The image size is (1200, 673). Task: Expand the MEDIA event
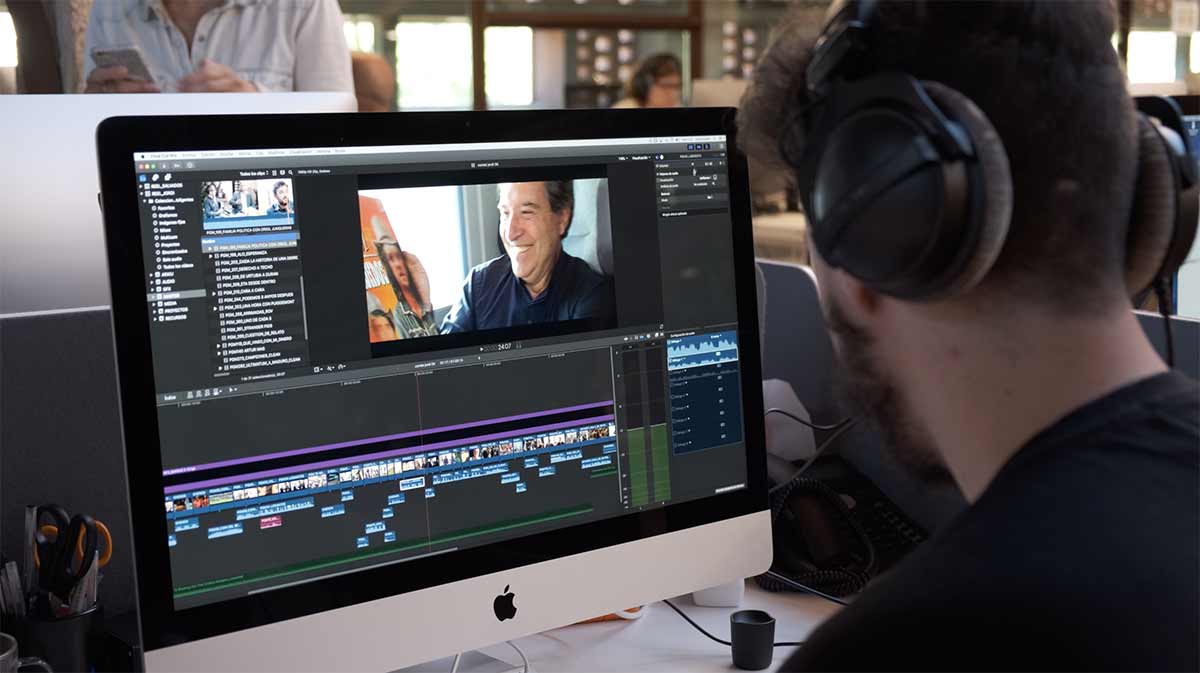[153, 304]
